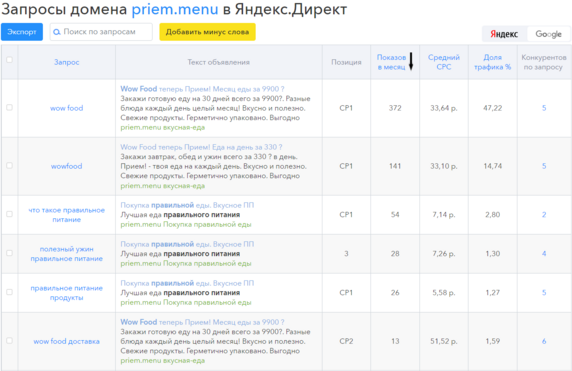Click the CPC value 7,14 р.
This screenshot has height=371, width=572.
(444, 215)
